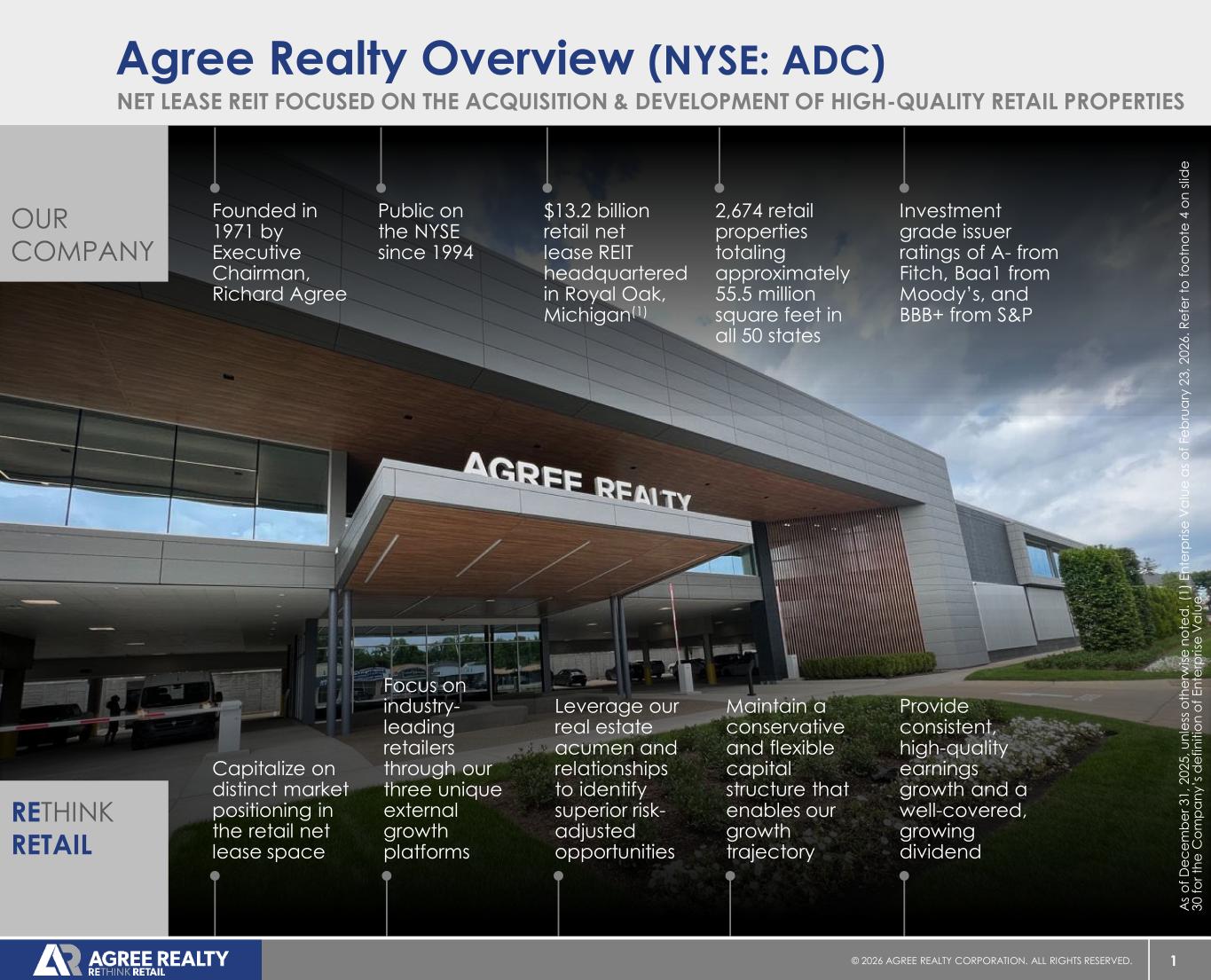Click the "Capitalize on distinct market positioning" text

(x=280, y=811)
